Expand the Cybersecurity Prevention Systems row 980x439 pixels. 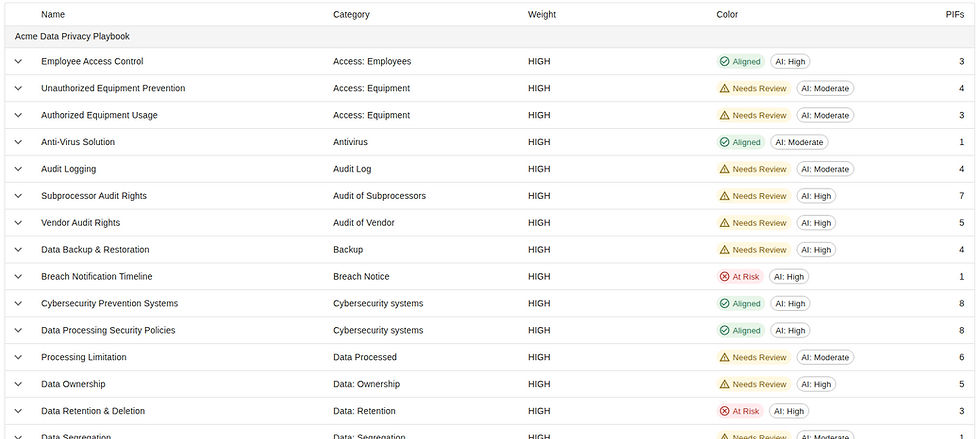(x=18, y=303)
